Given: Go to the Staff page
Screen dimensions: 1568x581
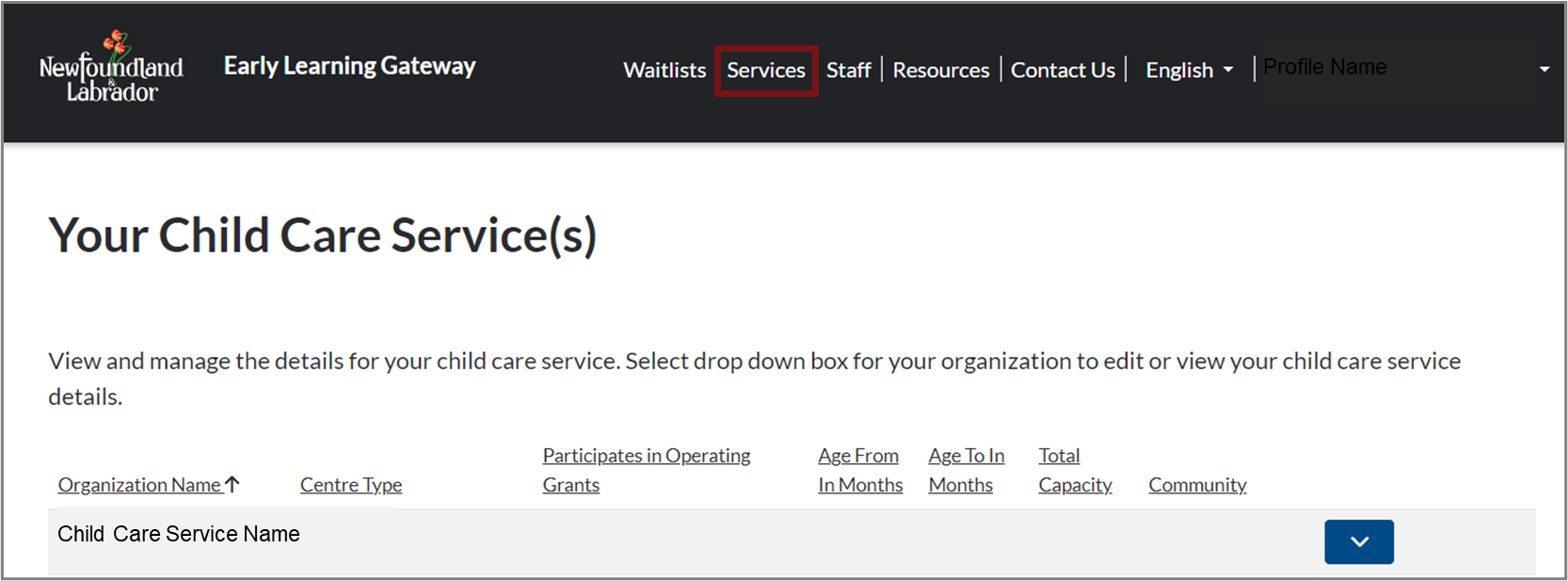Looking at the screenshot, I should 848,71.
